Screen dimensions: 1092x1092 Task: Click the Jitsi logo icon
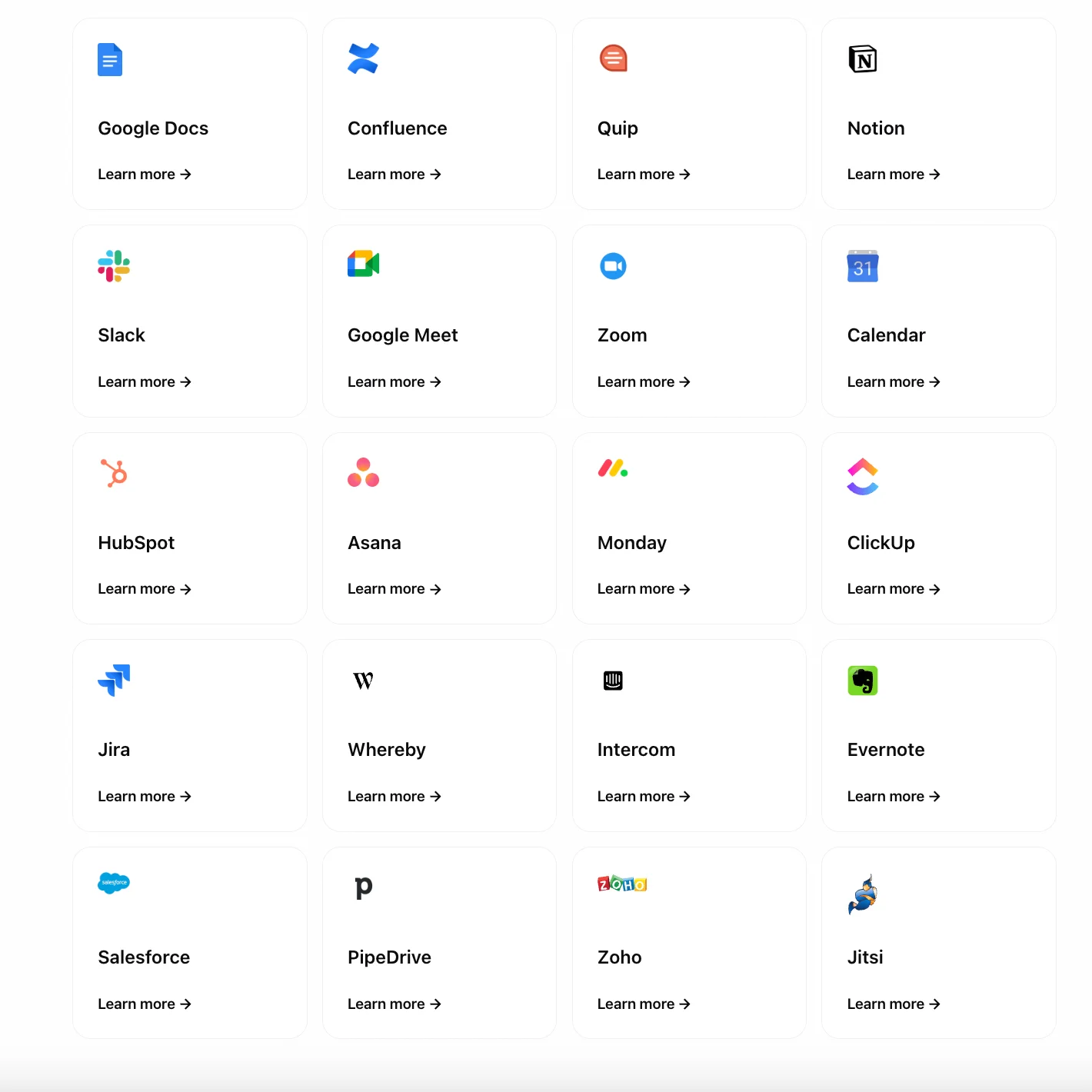tap(863, 894)
